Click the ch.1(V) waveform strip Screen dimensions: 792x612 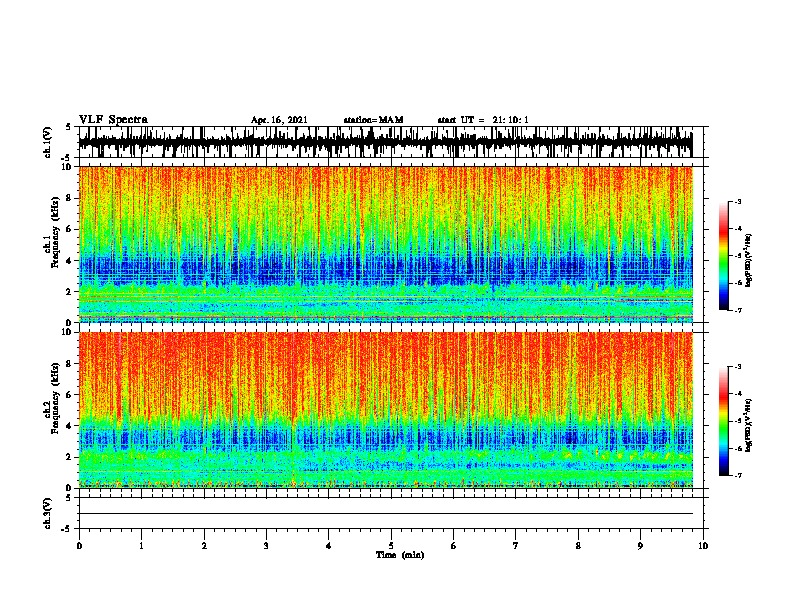coord(386,142)
